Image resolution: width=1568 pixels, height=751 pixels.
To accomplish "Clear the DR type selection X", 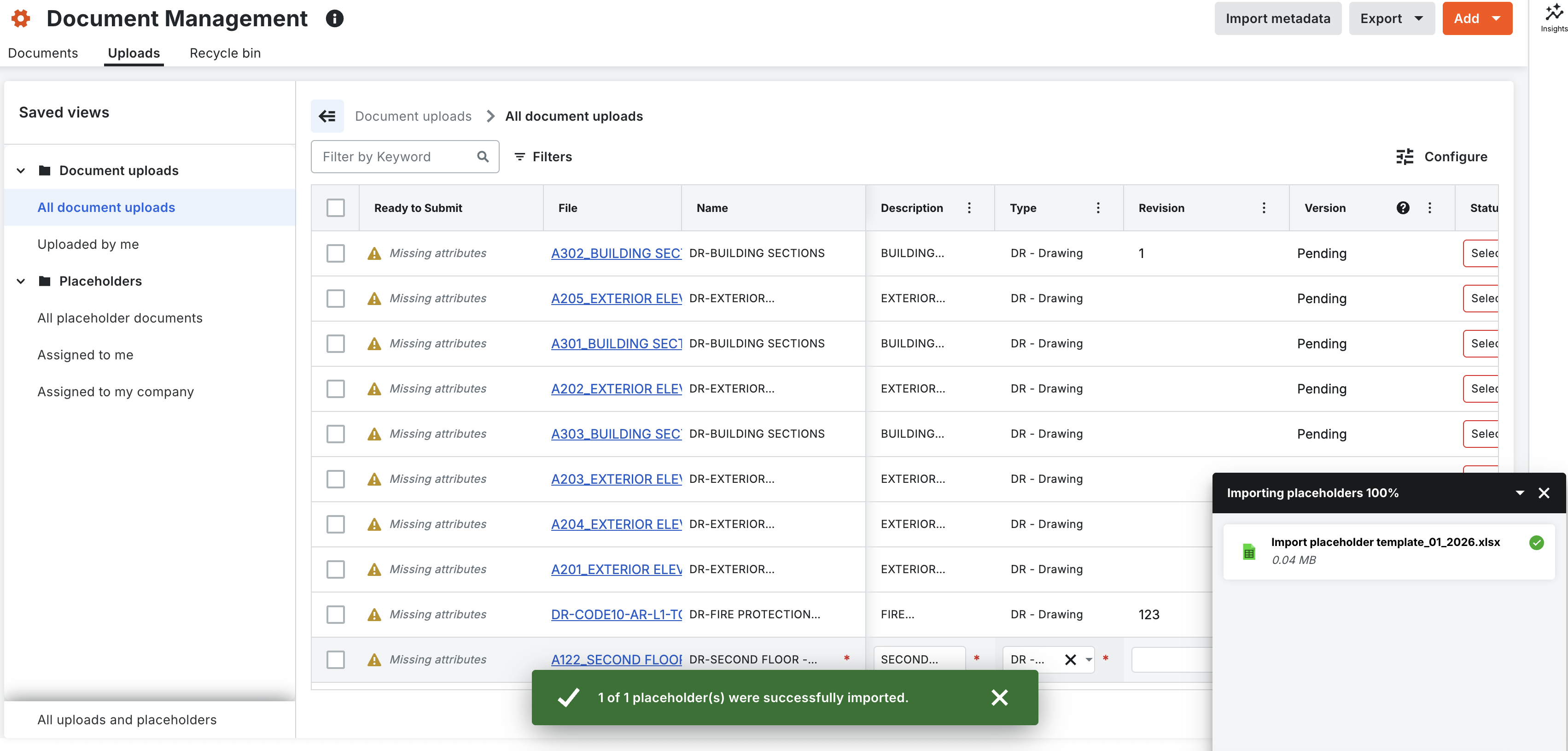I will (1070, 659).
